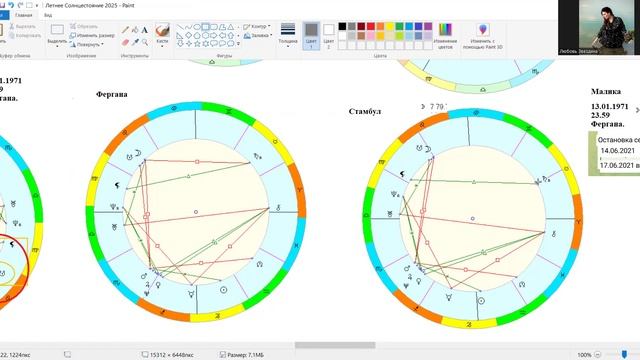Choose the Line shape

point(180,27)
